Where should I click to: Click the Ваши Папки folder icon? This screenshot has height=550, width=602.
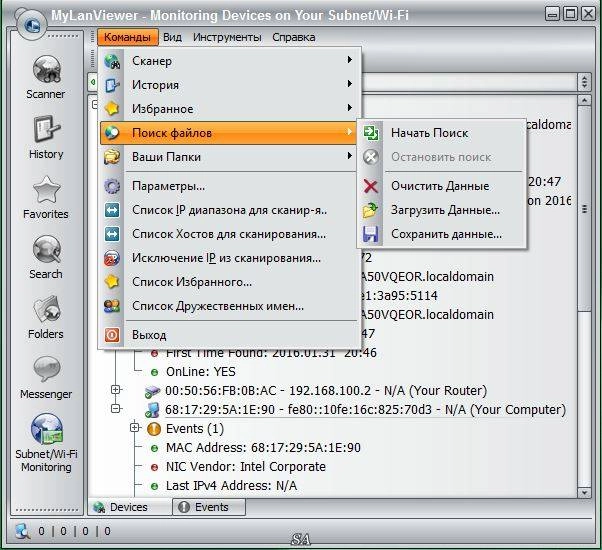click(112, 157)
